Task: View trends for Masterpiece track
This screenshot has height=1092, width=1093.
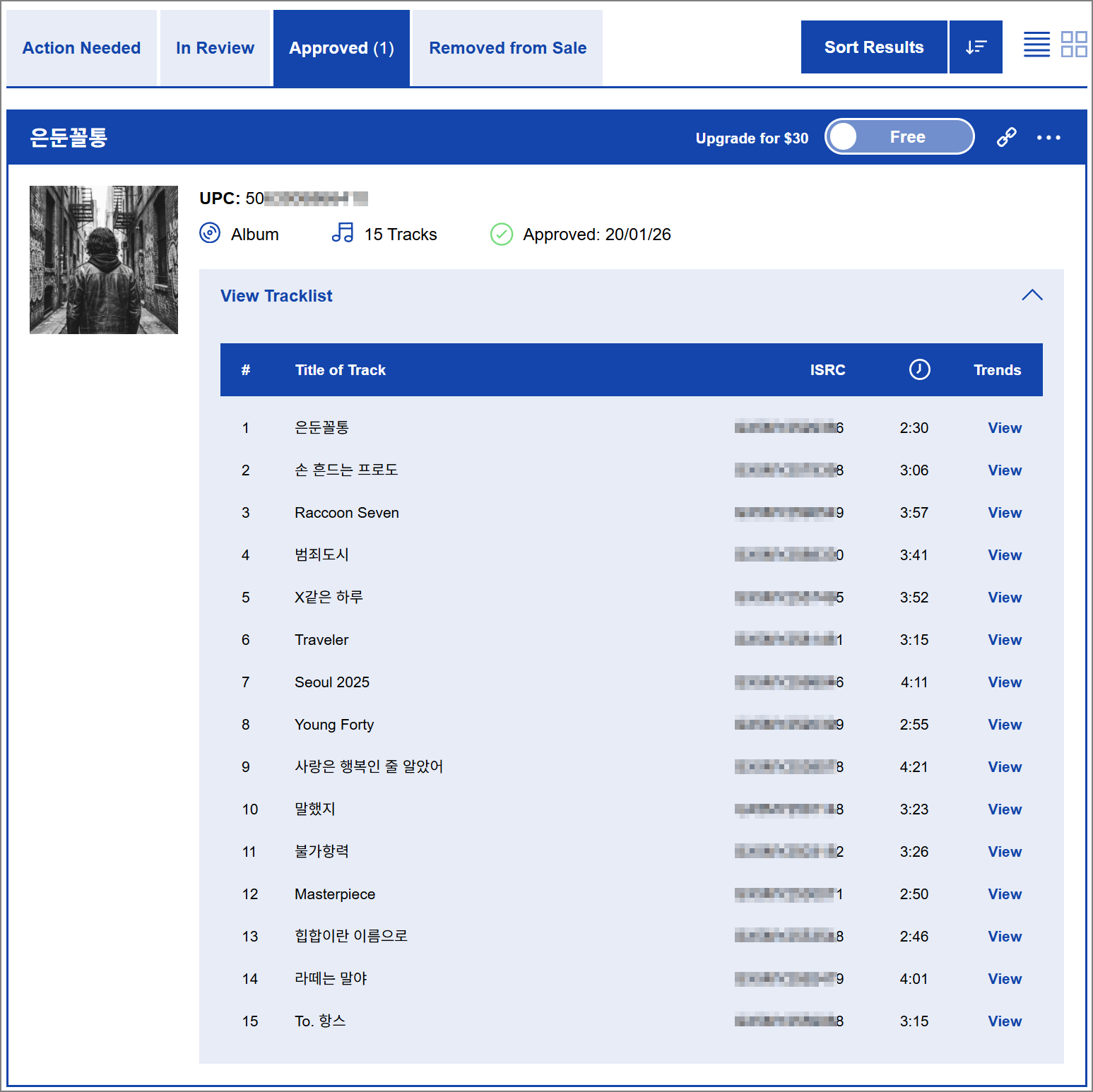Action: [1004, 894]
